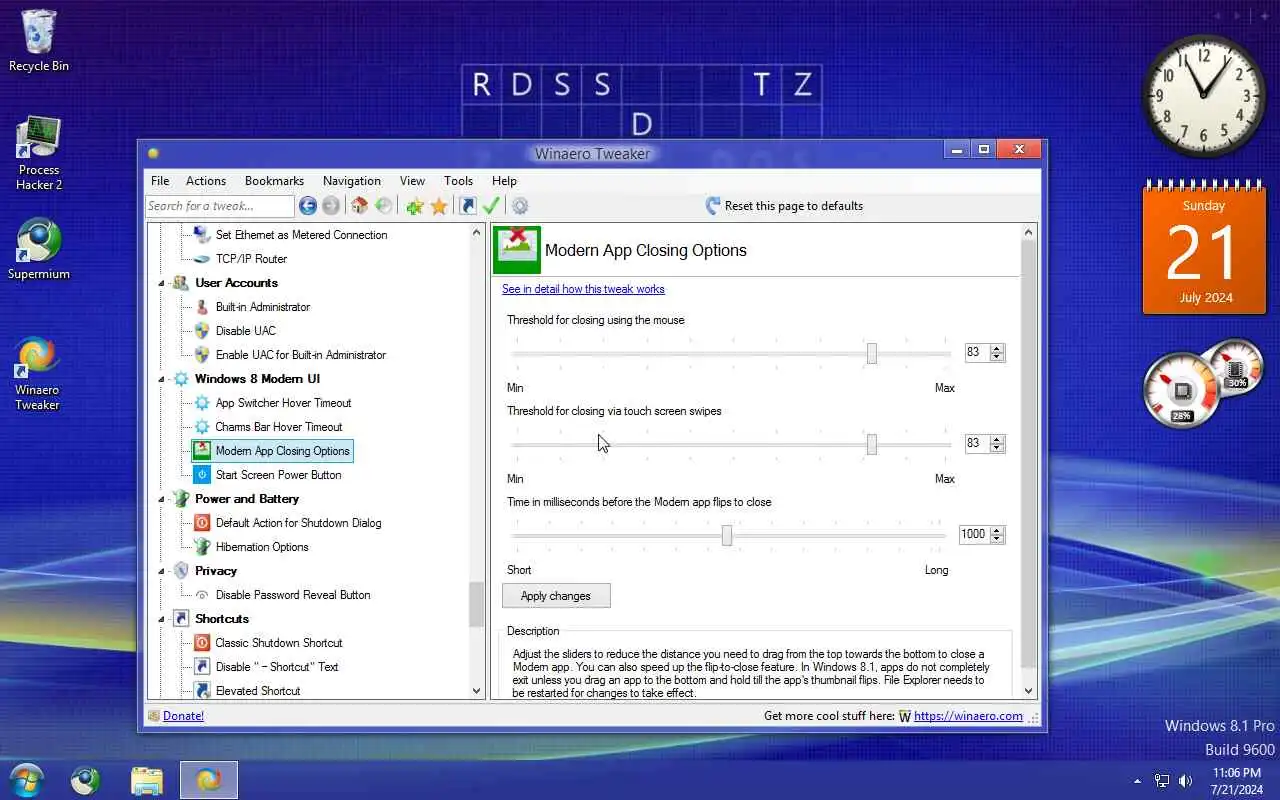Viewport: 1280px width, 800px height.
Task: Click the tree panel scroll down arrow
Action: [x=477, y=690]
